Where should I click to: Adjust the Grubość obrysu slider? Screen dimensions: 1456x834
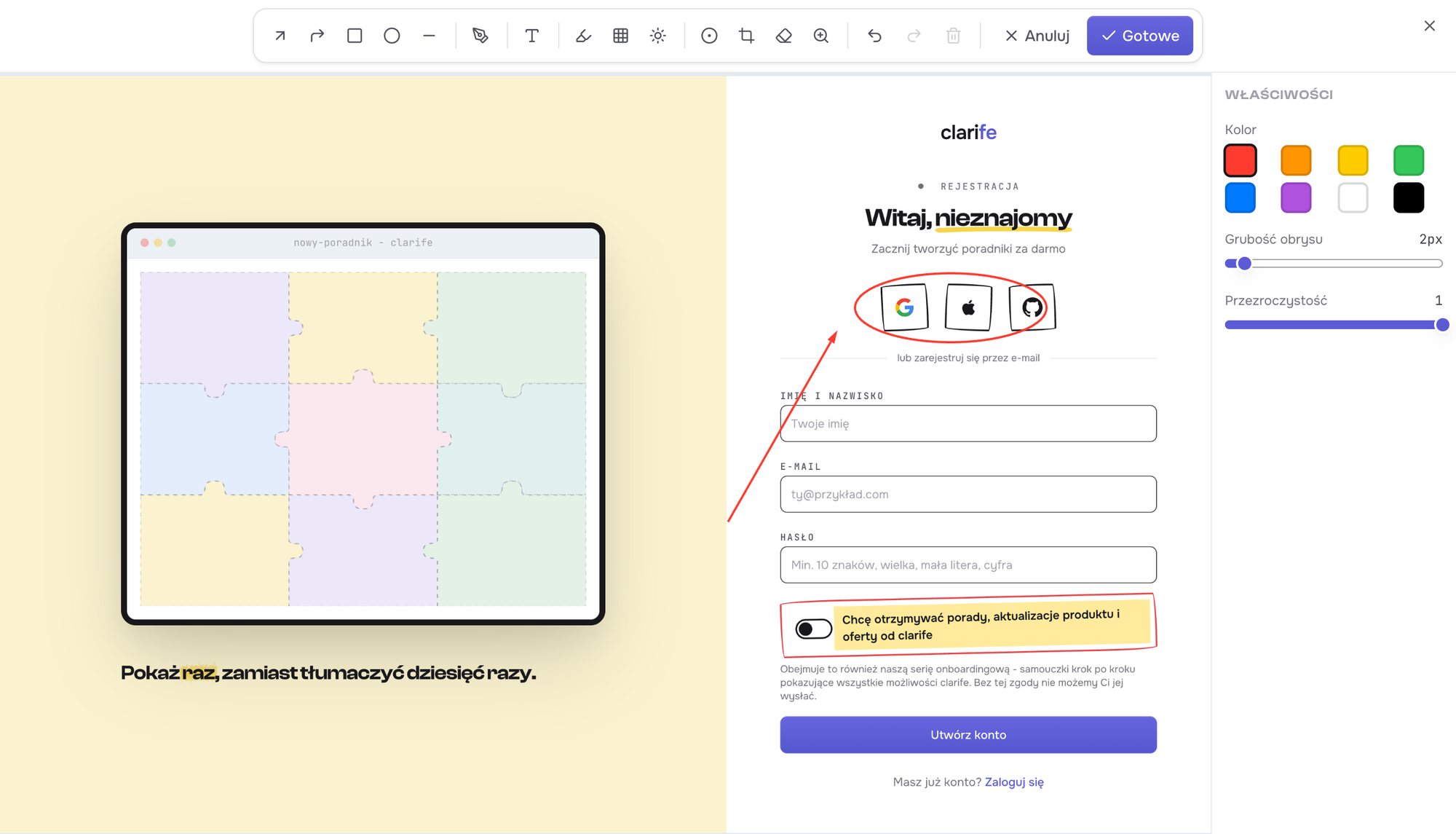click(x=1334, y=264)
